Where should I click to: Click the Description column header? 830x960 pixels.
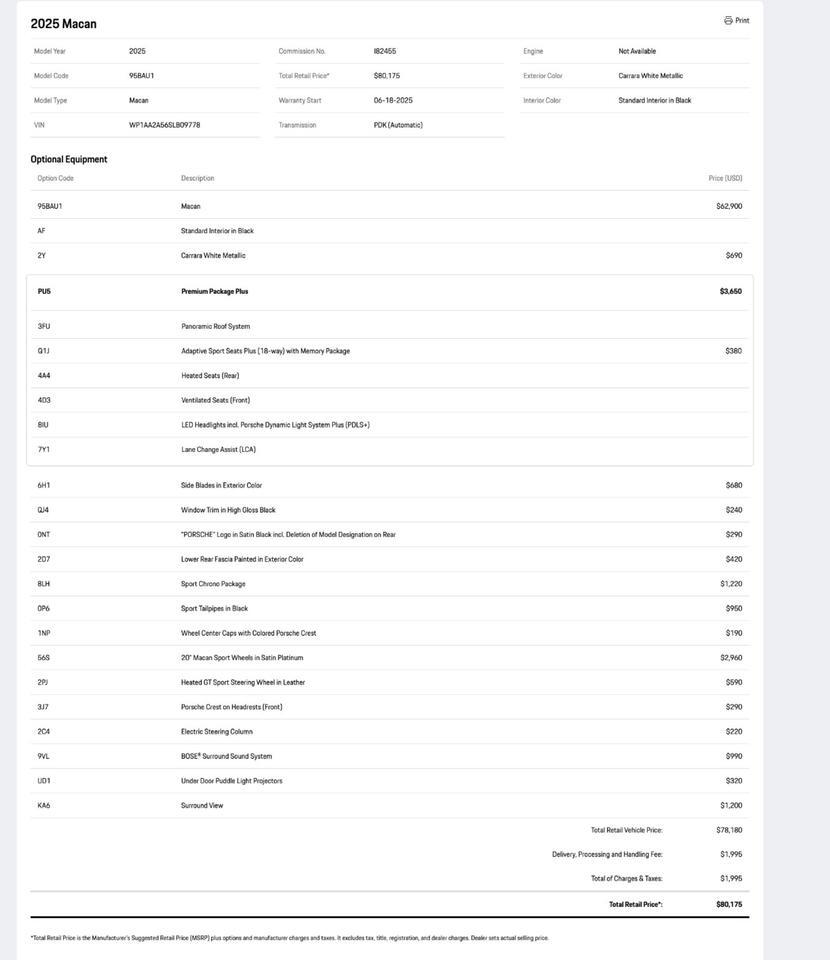click(x=197, y=178)
